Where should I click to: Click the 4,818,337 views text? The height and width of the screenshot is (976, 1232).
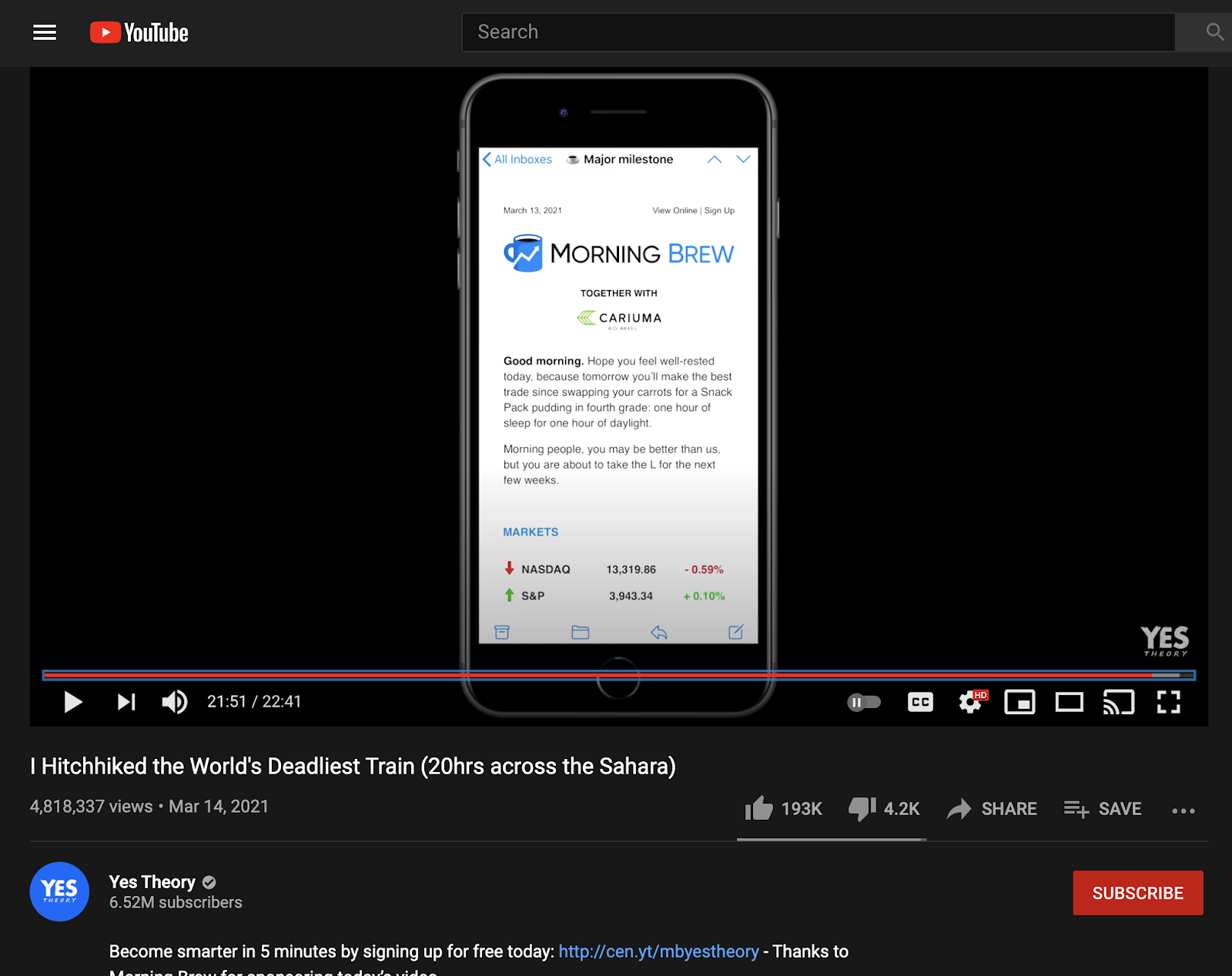(91, 807)
